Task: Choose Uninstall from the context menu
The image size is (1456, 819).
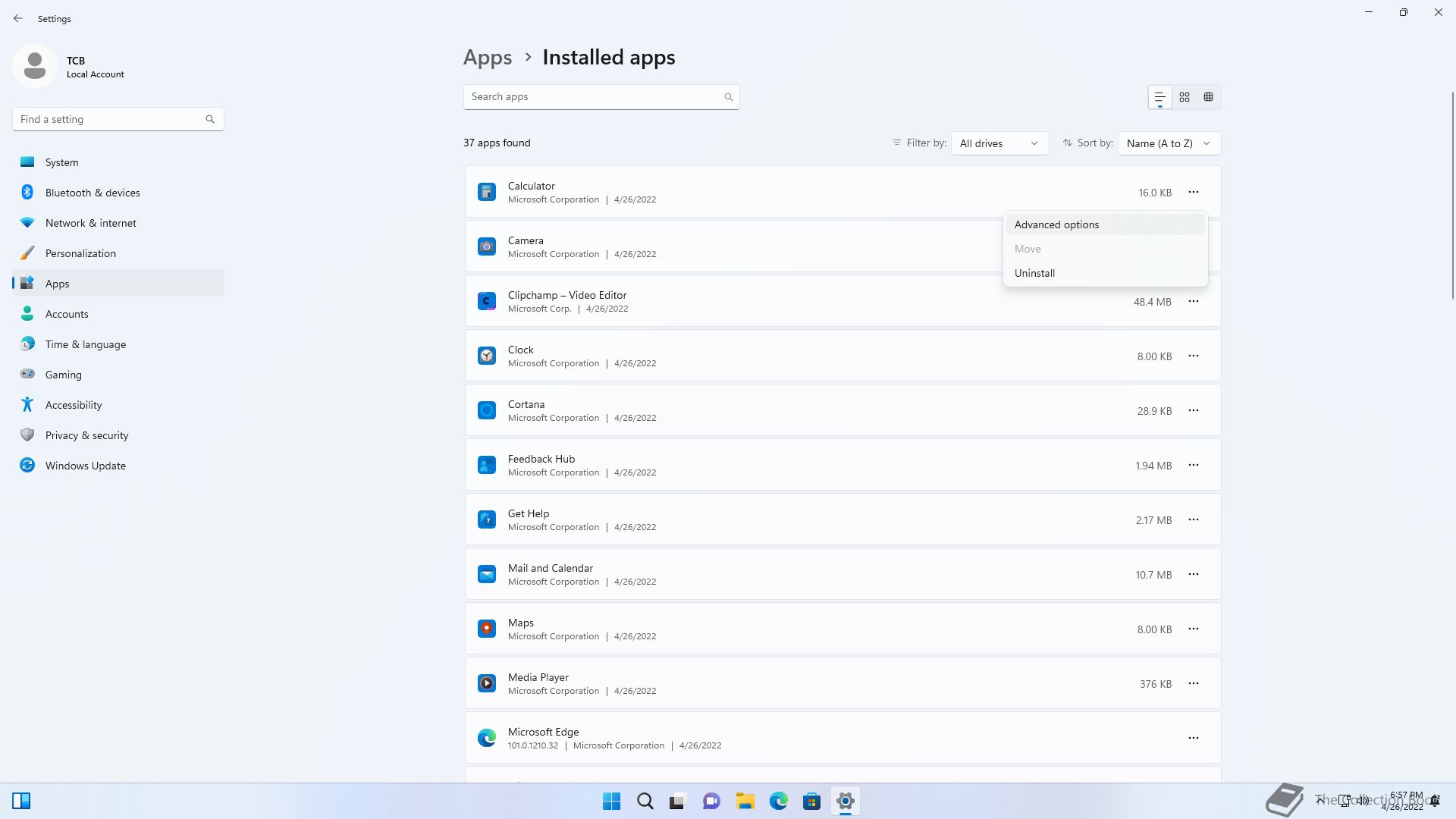Action: point(1034,273)
